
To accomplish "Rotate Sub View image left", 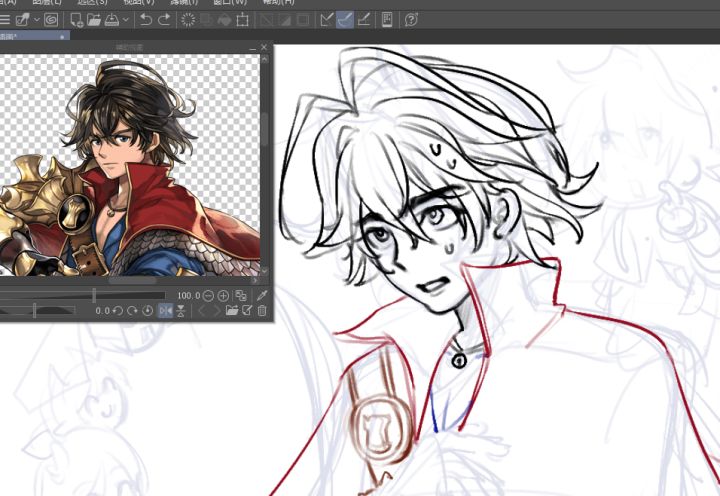I will coord(118,311).
